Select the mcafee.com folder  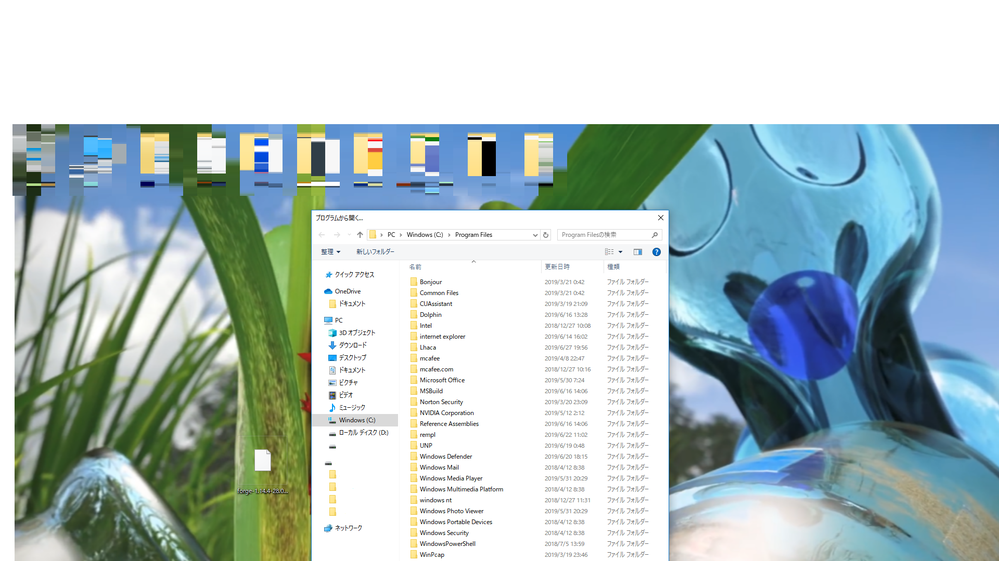[x=436, y=369]
